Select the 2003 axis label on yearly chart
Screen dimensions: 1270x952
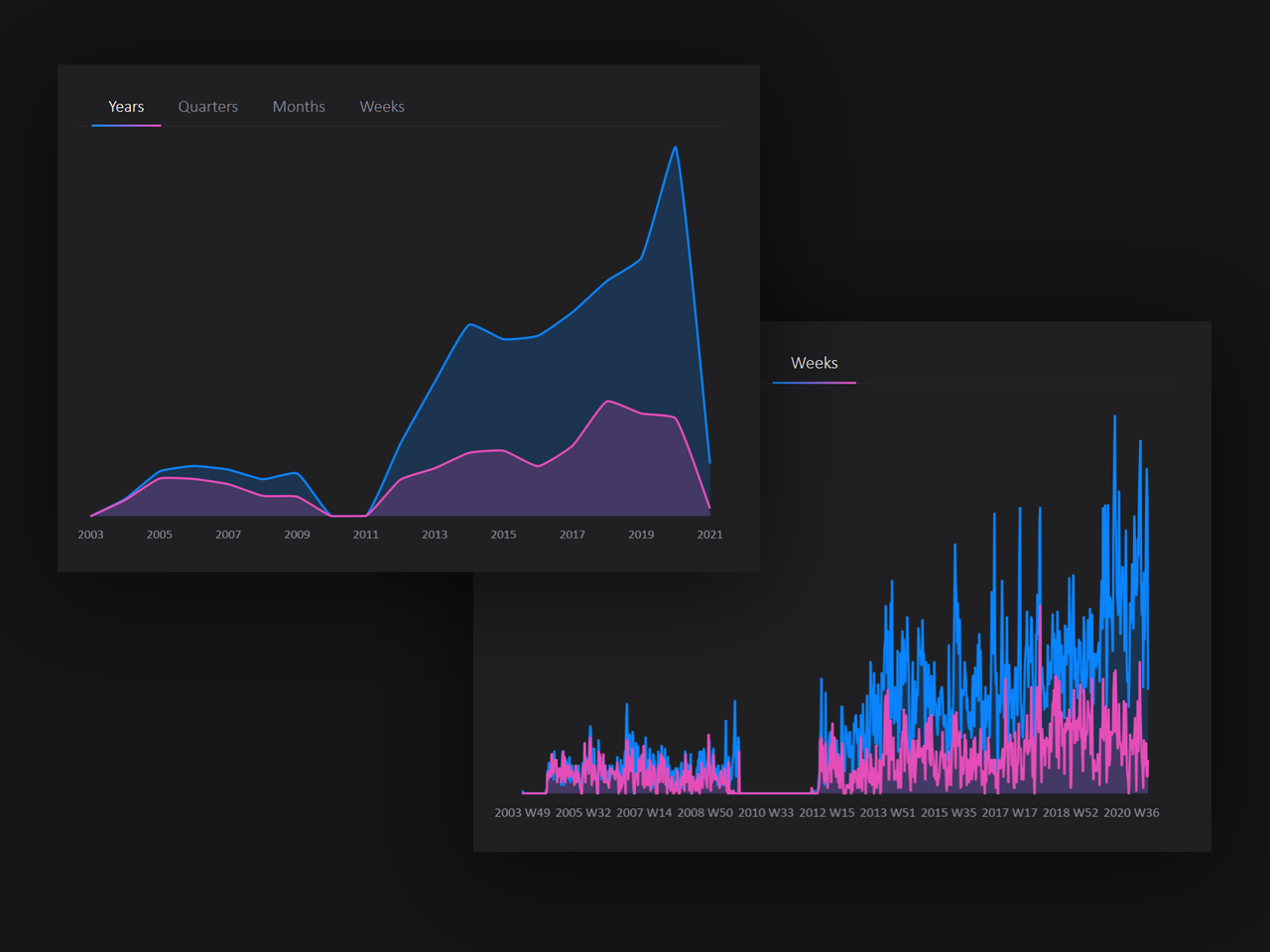[x=90, y=535]
